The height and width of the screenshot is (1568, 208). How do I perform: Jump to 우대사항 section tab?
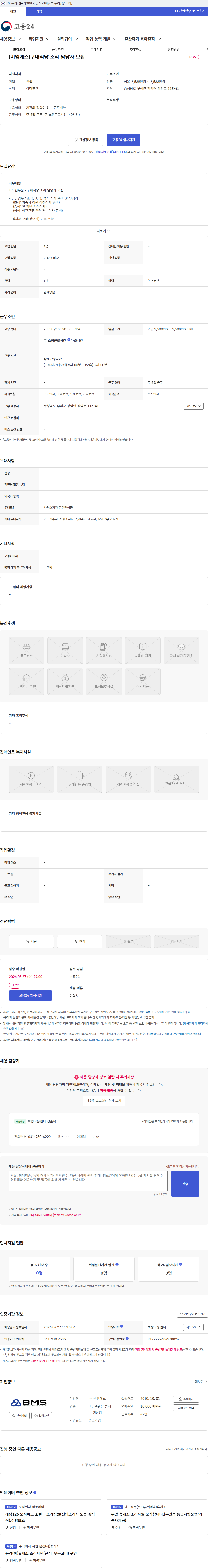pyautogui.click(x=96, y=49)
